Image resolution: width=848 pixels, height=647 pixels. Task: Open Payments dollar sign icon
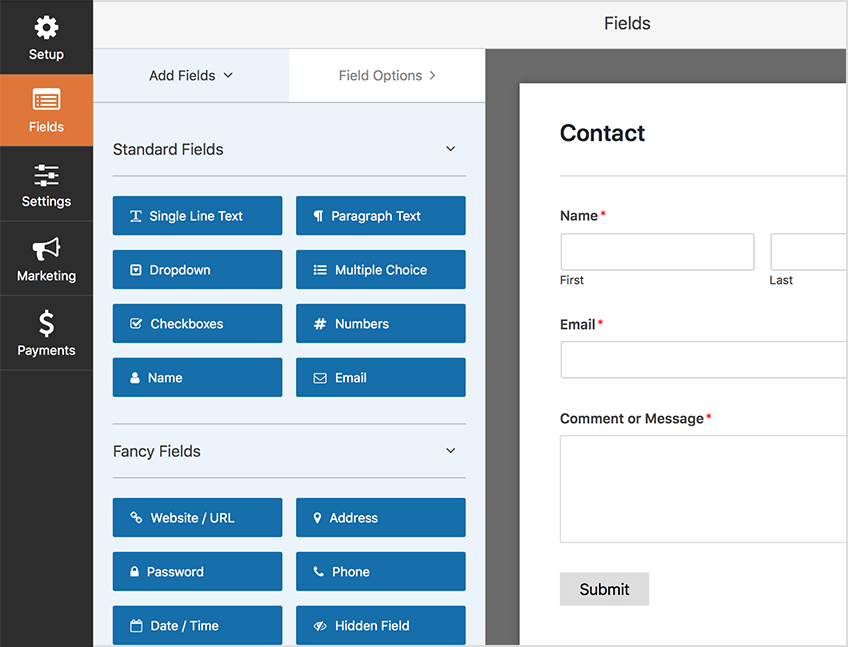pyautogui.click(x=46, y=324)
